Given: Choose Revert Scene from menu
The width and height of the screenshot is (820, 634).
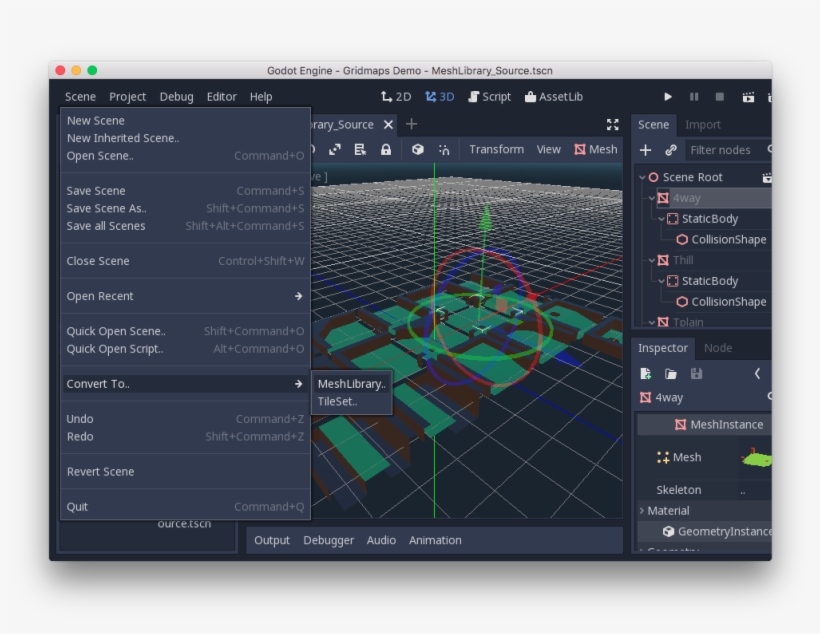Looking at the screenshot, I should 185,472.
